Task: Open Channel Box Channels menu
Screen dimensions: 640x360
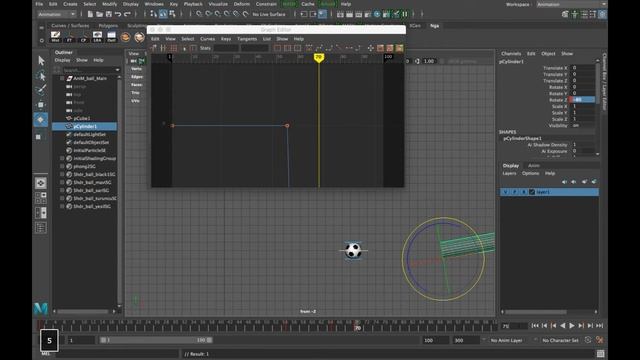Action: [x=511, y=53]
